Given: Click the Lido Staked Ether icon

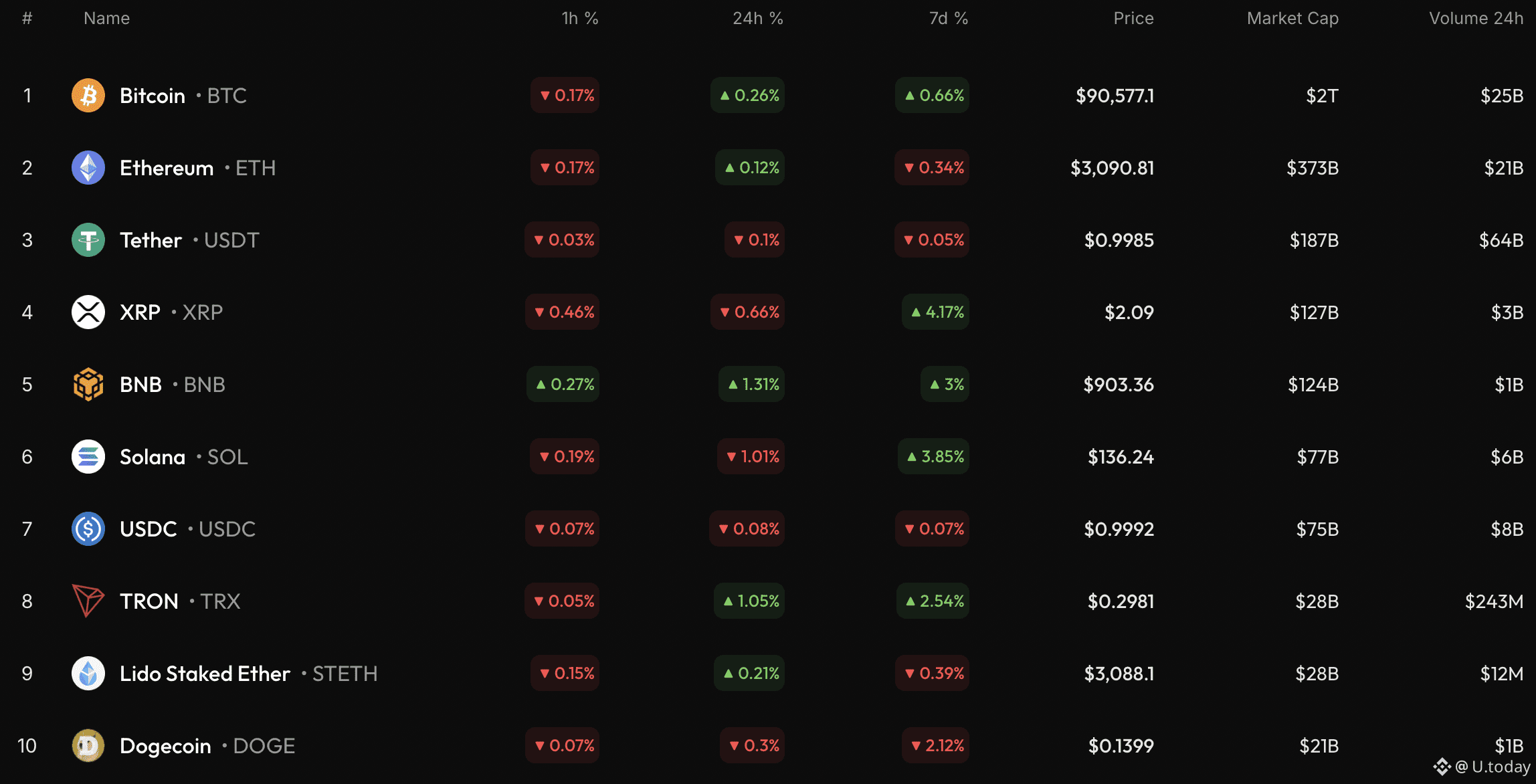Looking at the screenshot, I should pos(88,673).
